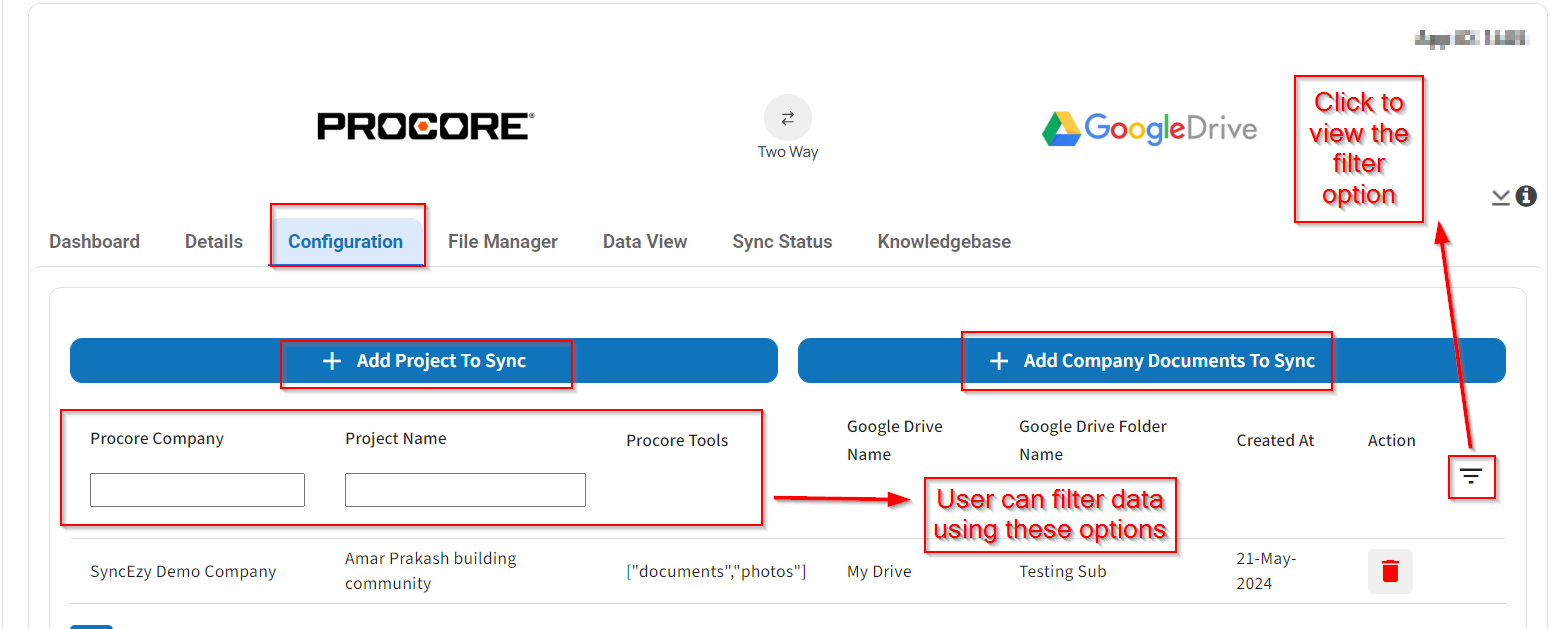Click the Add Project To Sync button
The image size is (1551, 629).
424,360
